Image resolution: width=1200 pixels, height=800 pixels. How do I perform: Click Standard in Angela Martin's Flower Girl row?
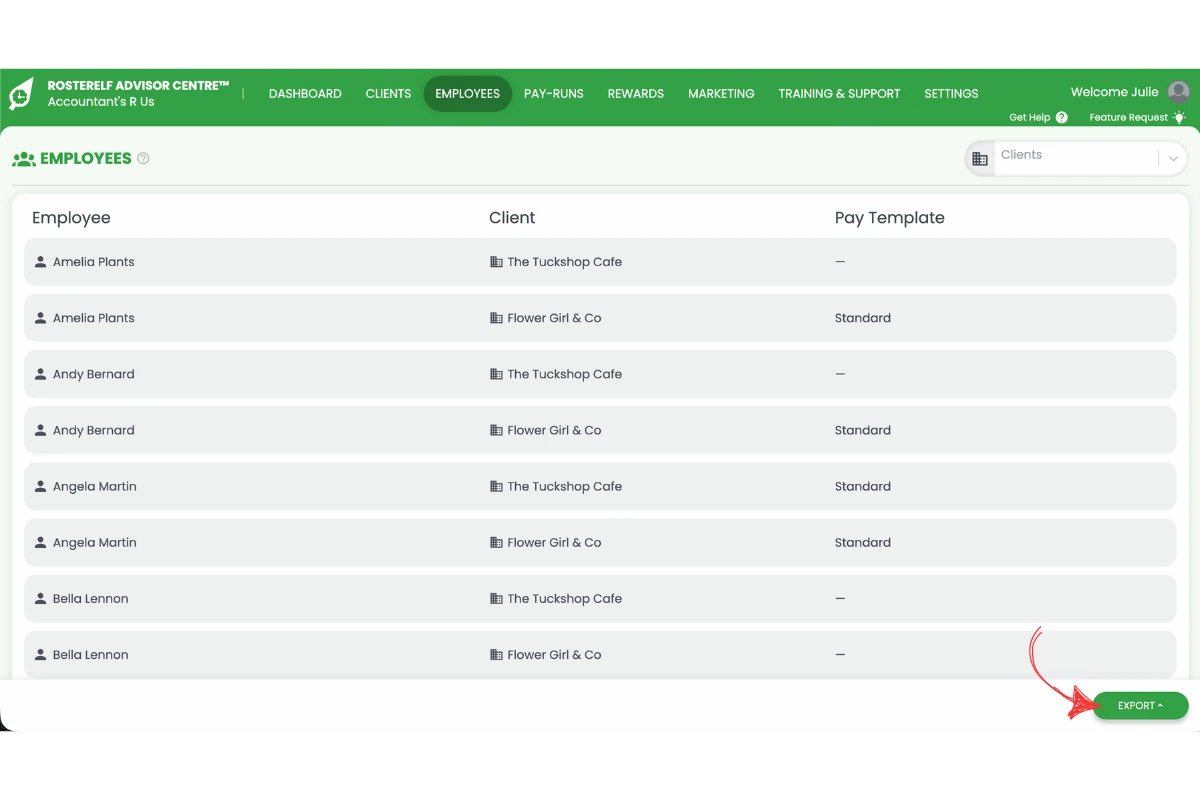pos(862,542)
